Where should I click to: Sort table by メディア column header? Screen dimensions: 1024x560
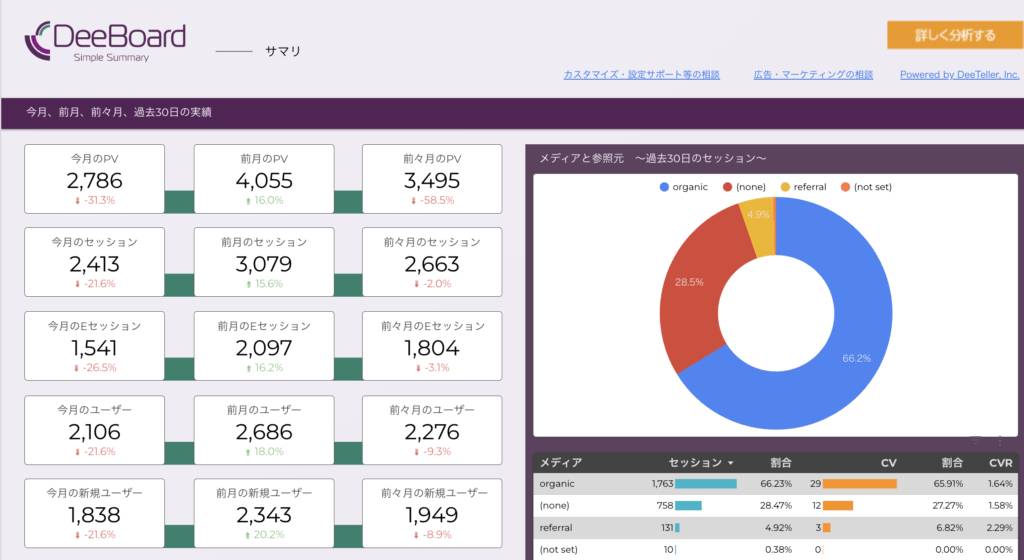pos(560,463)
